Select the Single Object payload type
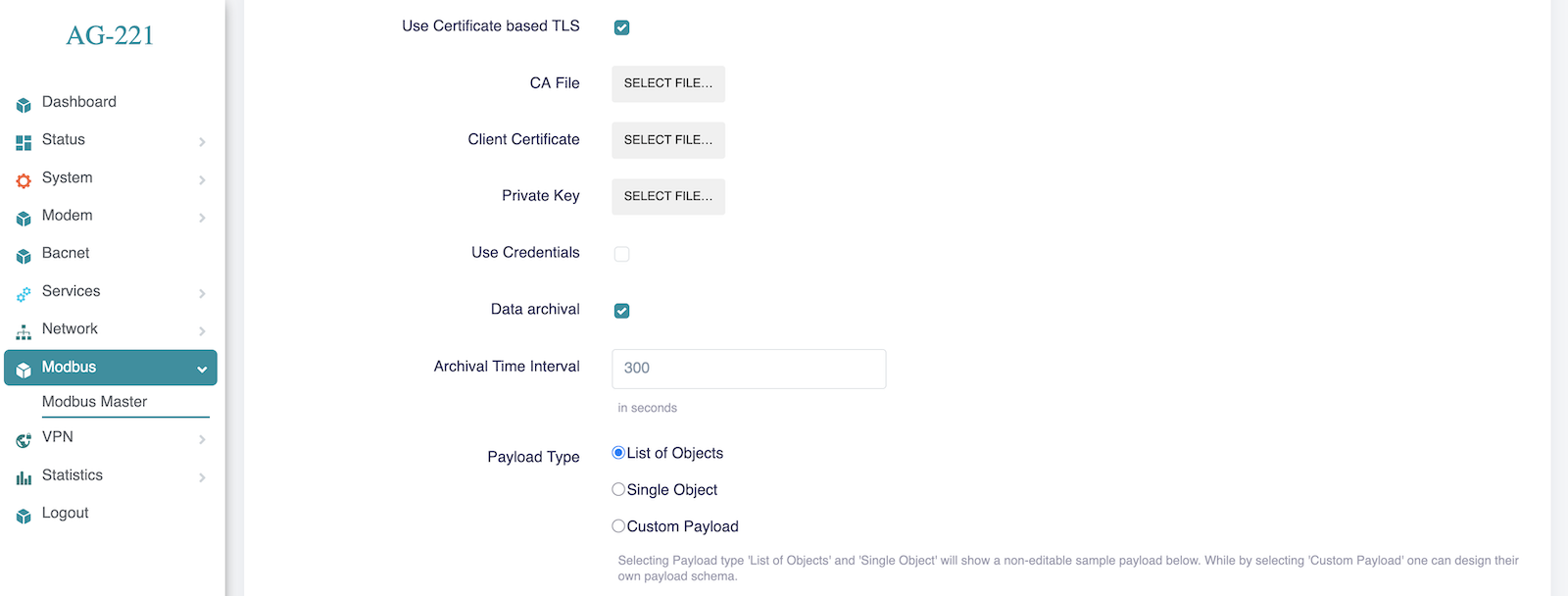 [x=618, y=488]
